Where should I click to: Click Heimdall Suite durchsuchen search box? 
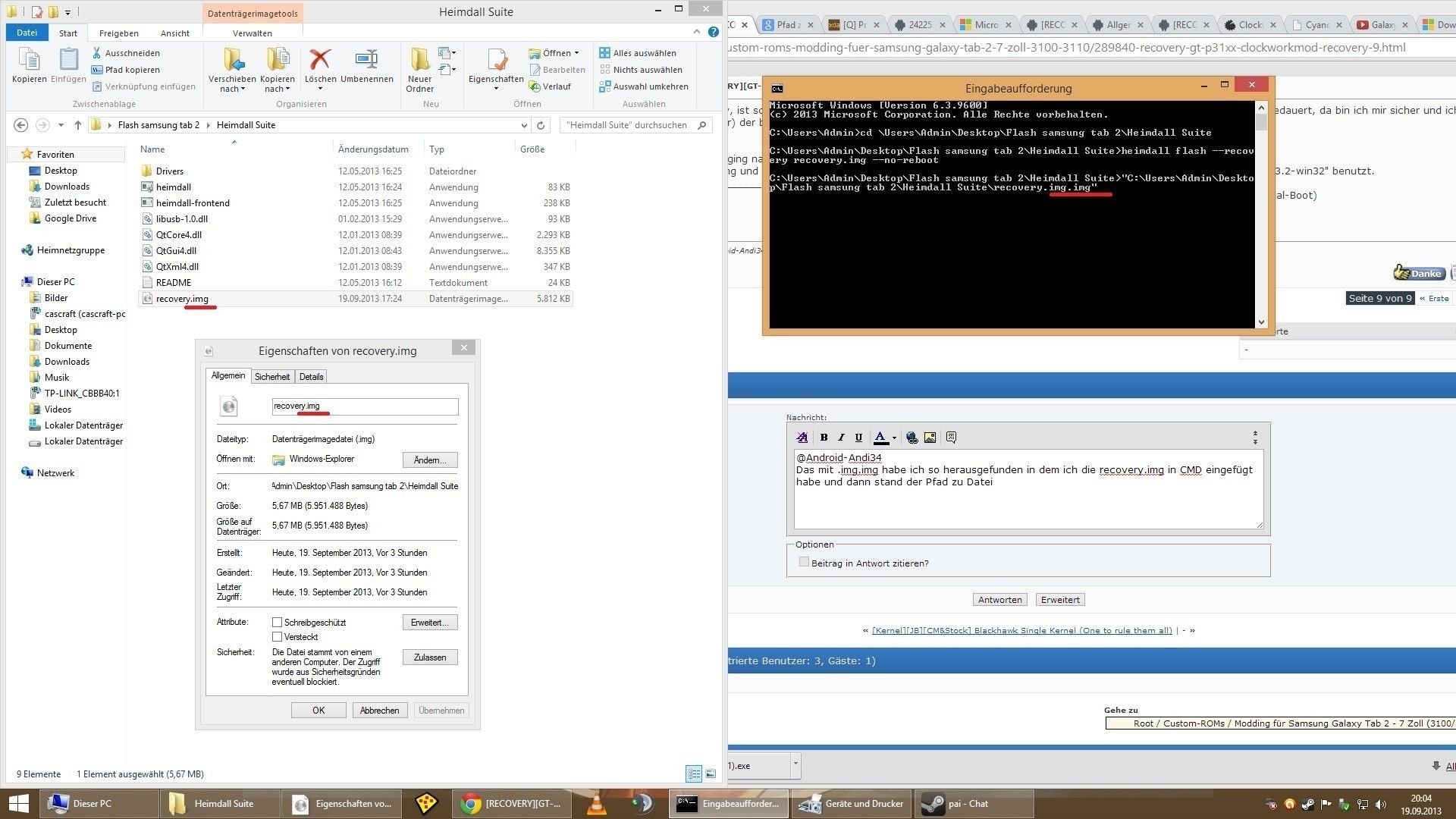pyautogui.click(x=635, y=125)
